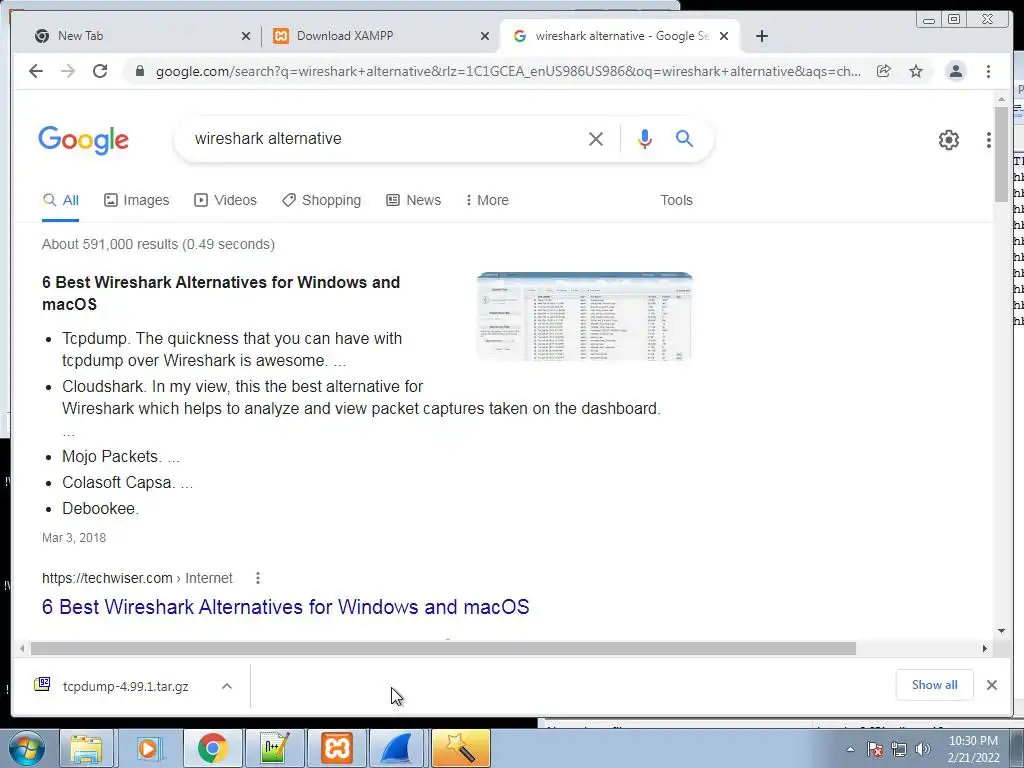Click the horizontal scrollbar left arrow

click(22, 648)
